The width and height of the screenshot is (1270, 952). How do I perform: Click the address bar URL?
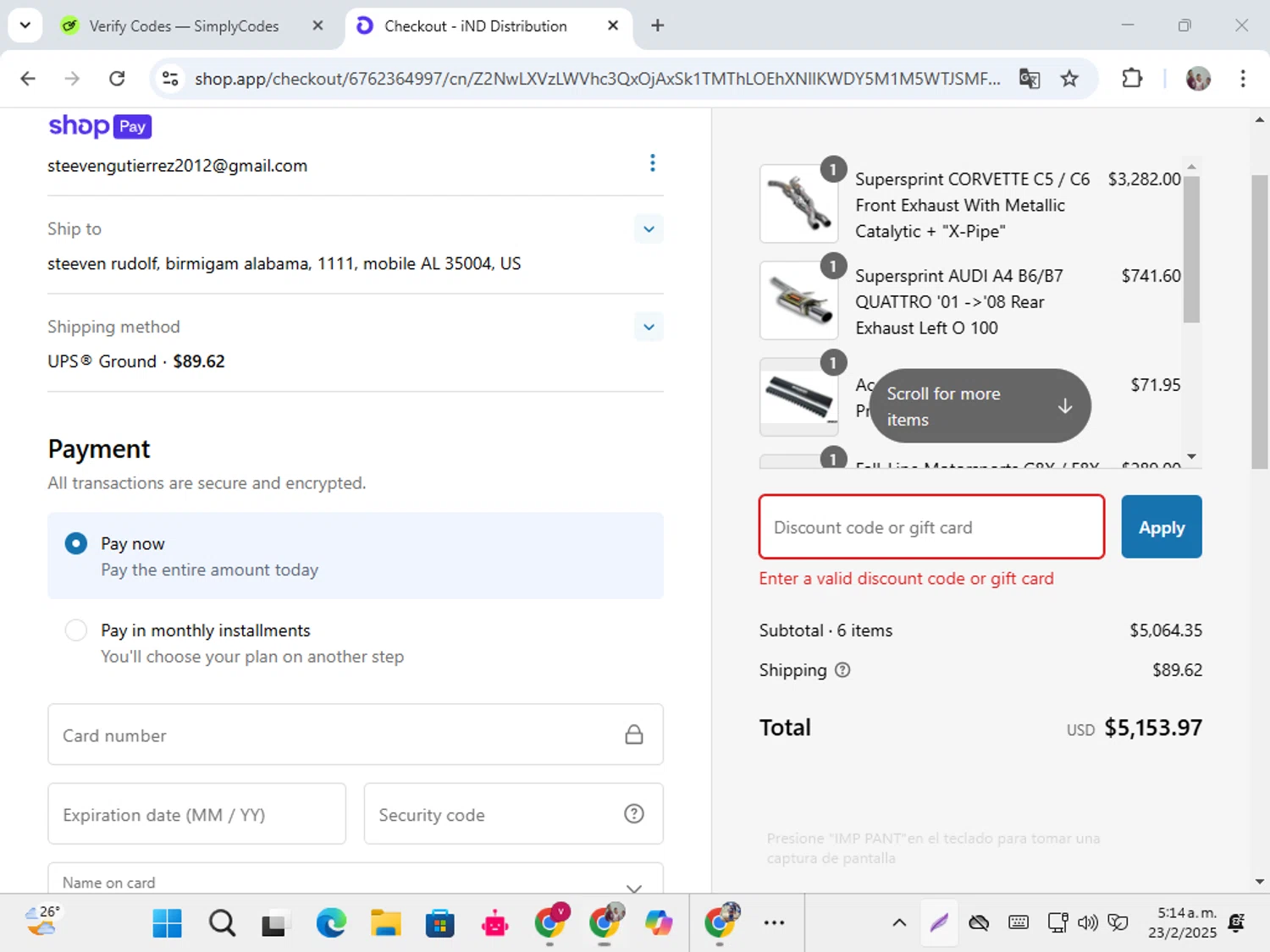point(597,79)
